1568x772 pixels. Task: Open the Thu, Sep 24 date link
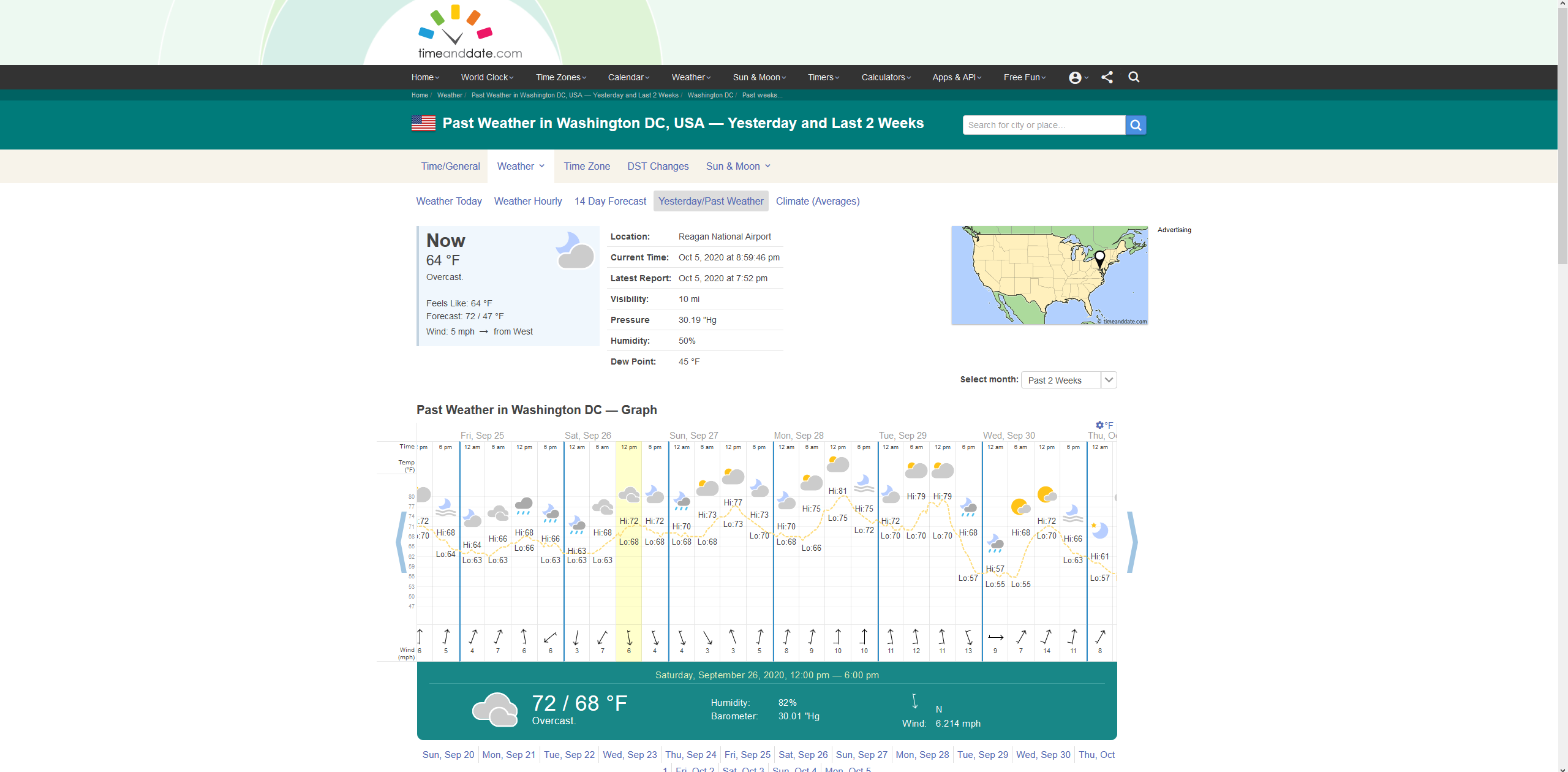[691, 754]
